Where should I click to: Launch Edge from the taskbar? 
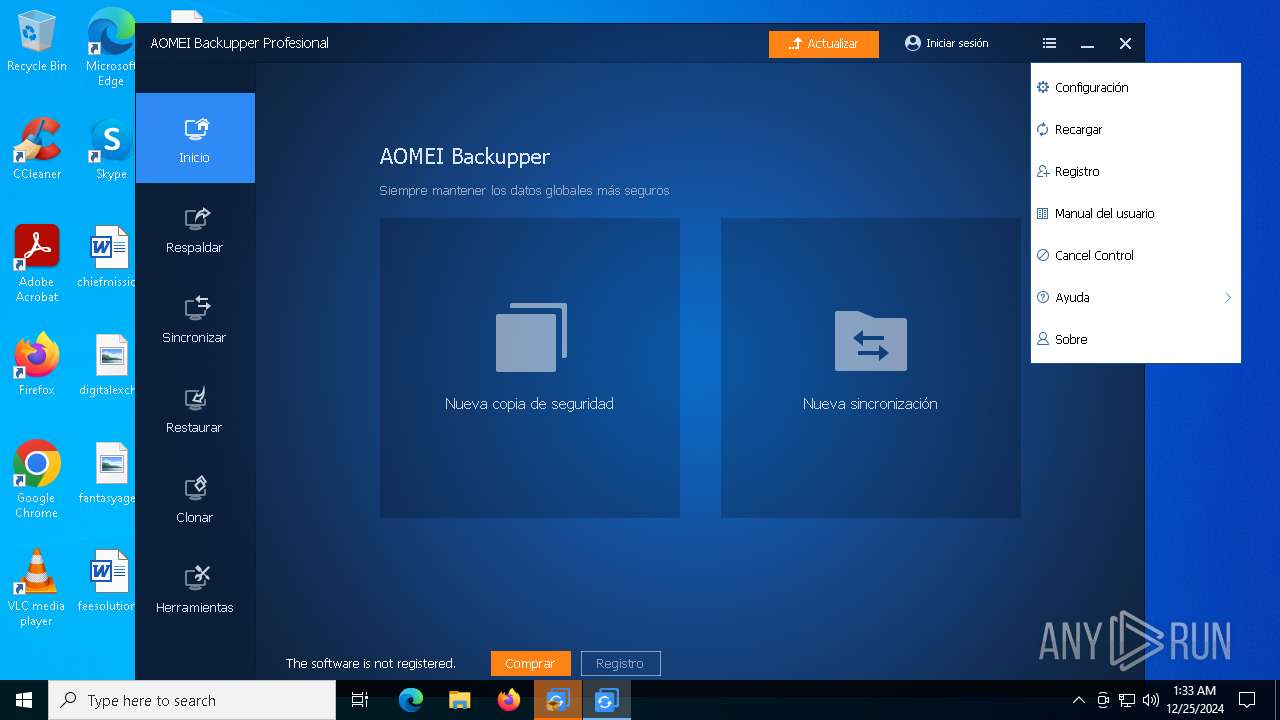point(411,700)
